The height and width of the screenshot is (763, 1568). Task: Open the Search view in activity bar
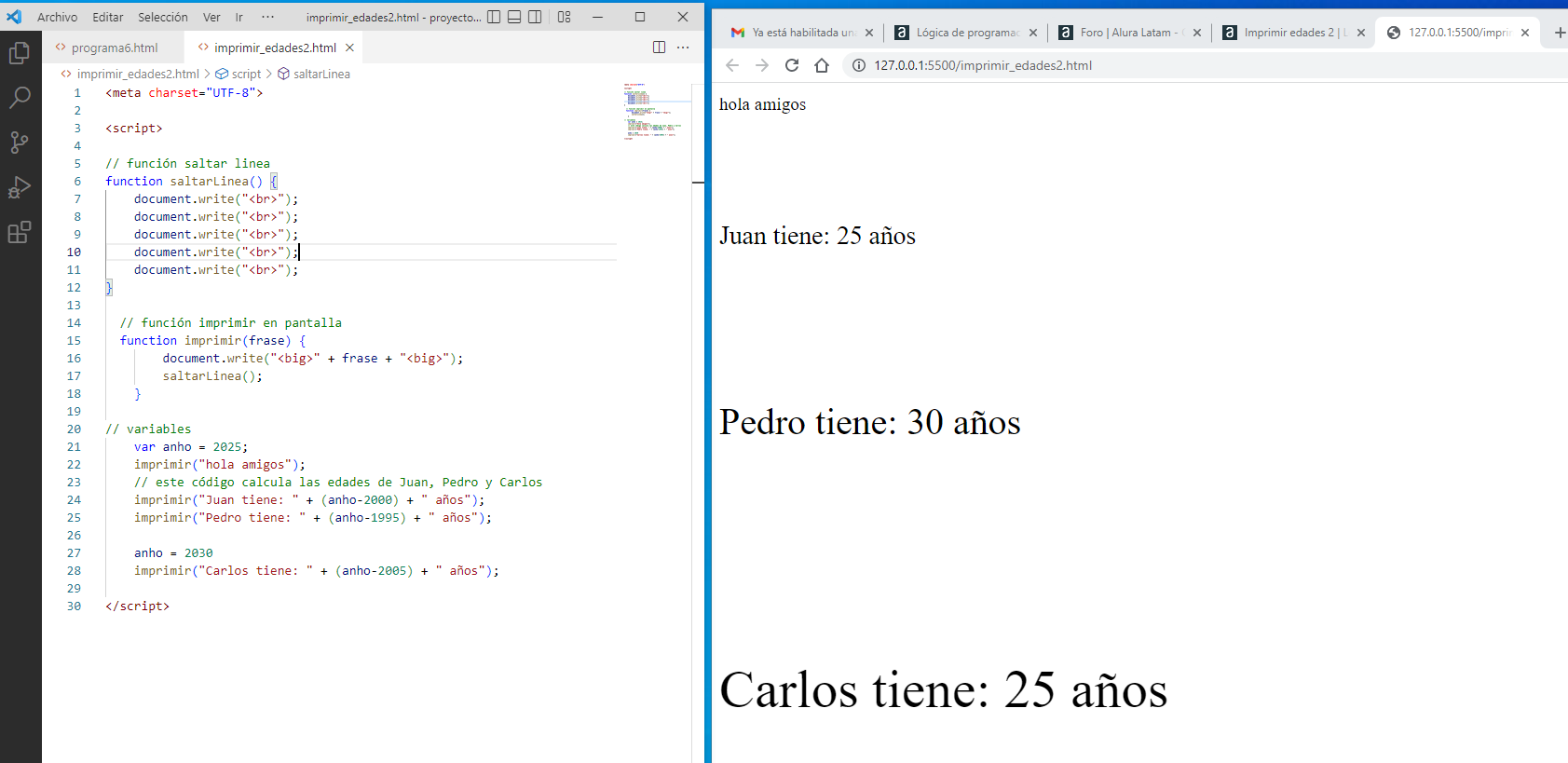point(20,98)
